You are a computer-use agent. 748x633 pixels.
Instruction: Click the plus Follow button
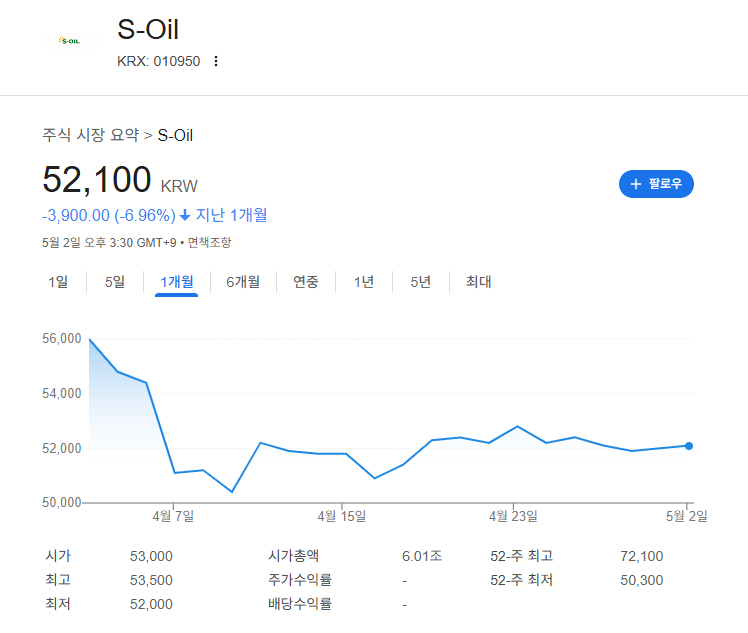click(x=656, y=184)
